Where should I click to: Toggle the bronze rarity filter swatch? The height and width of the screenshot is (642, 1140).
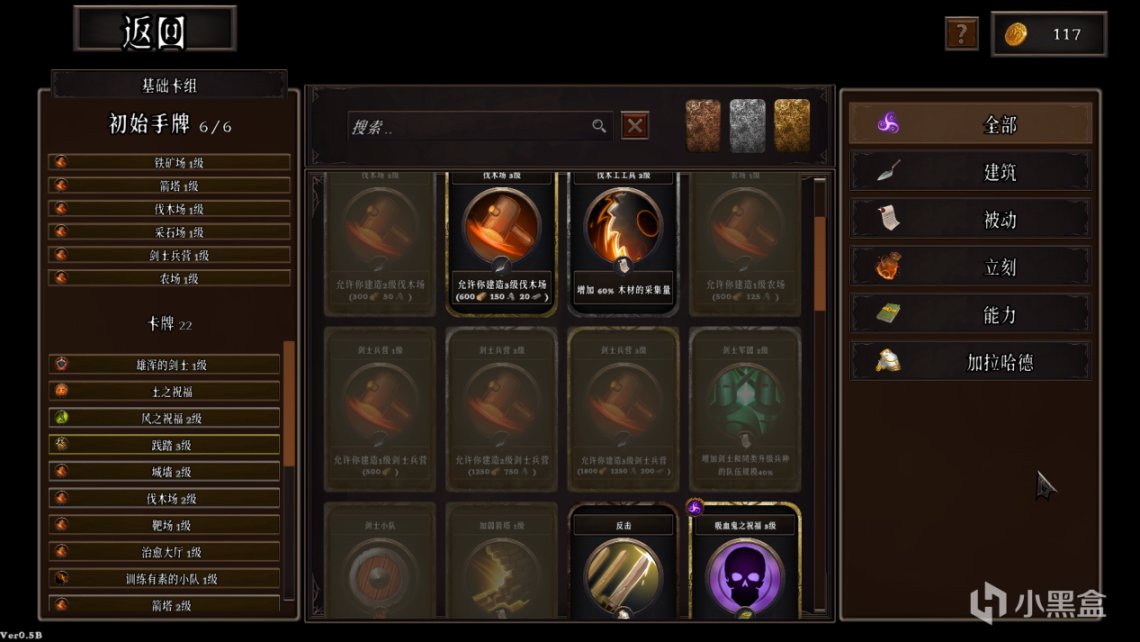pos(703,126)
